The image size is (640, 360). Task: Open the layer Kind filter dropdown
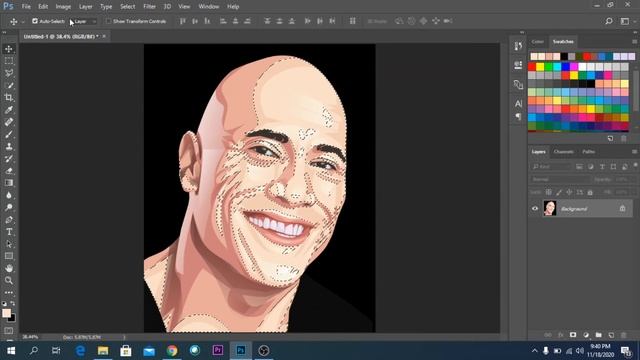551,167
